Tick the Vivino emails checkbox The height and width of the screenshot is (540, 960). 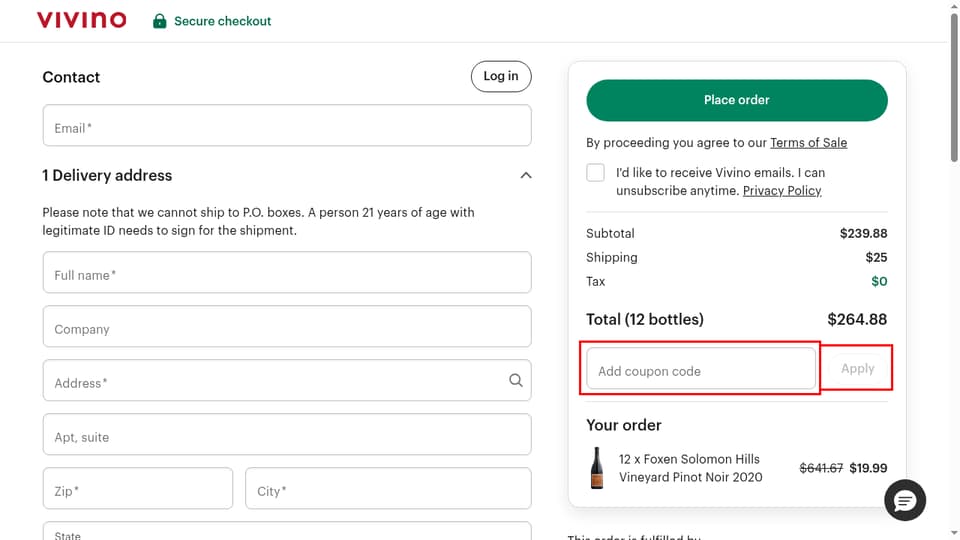tap(595, 173)
